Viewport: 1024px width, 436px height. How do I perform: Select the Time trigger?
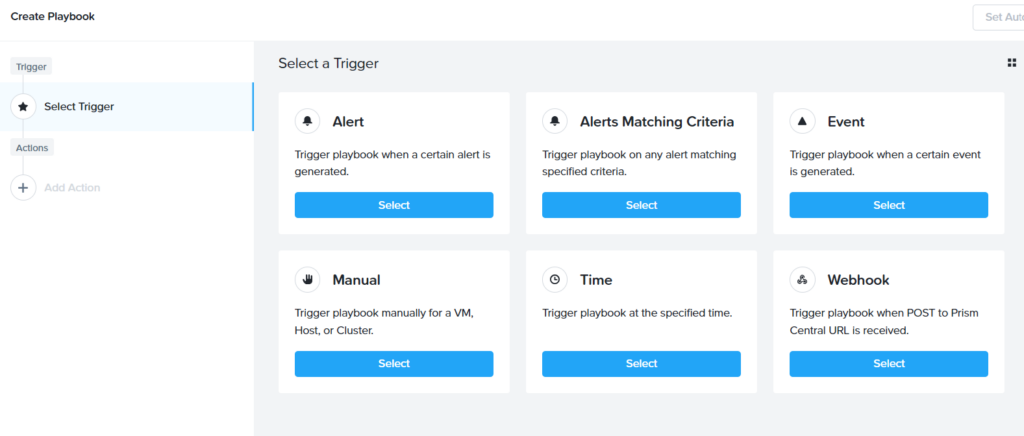tap(641, 364)
